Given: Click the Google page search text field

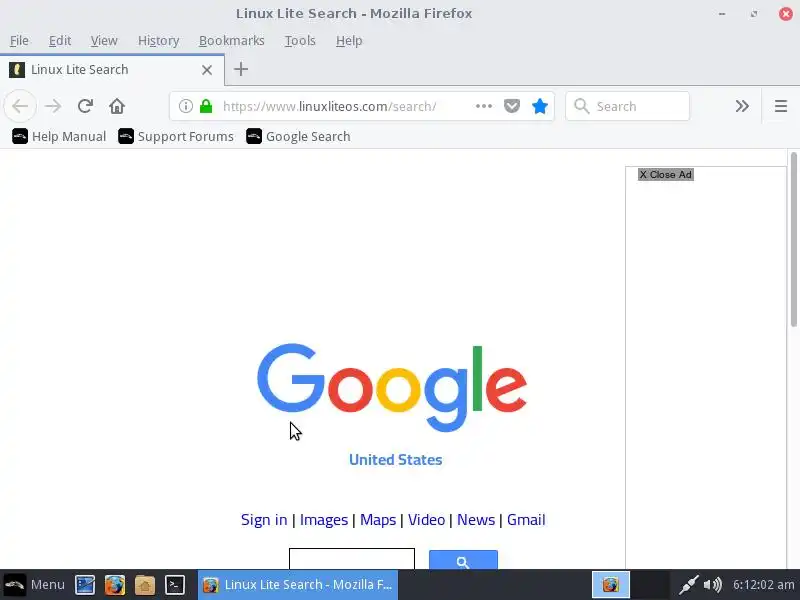Looking at the screenshot, I should click(x=352, y=559).
